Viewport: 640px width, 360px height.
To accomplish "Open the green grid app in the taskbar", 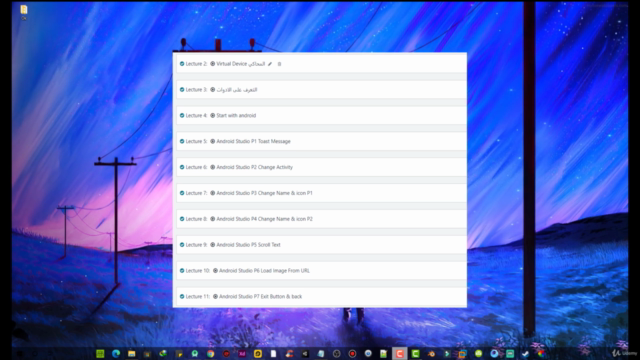I will [x=100, y=353].
